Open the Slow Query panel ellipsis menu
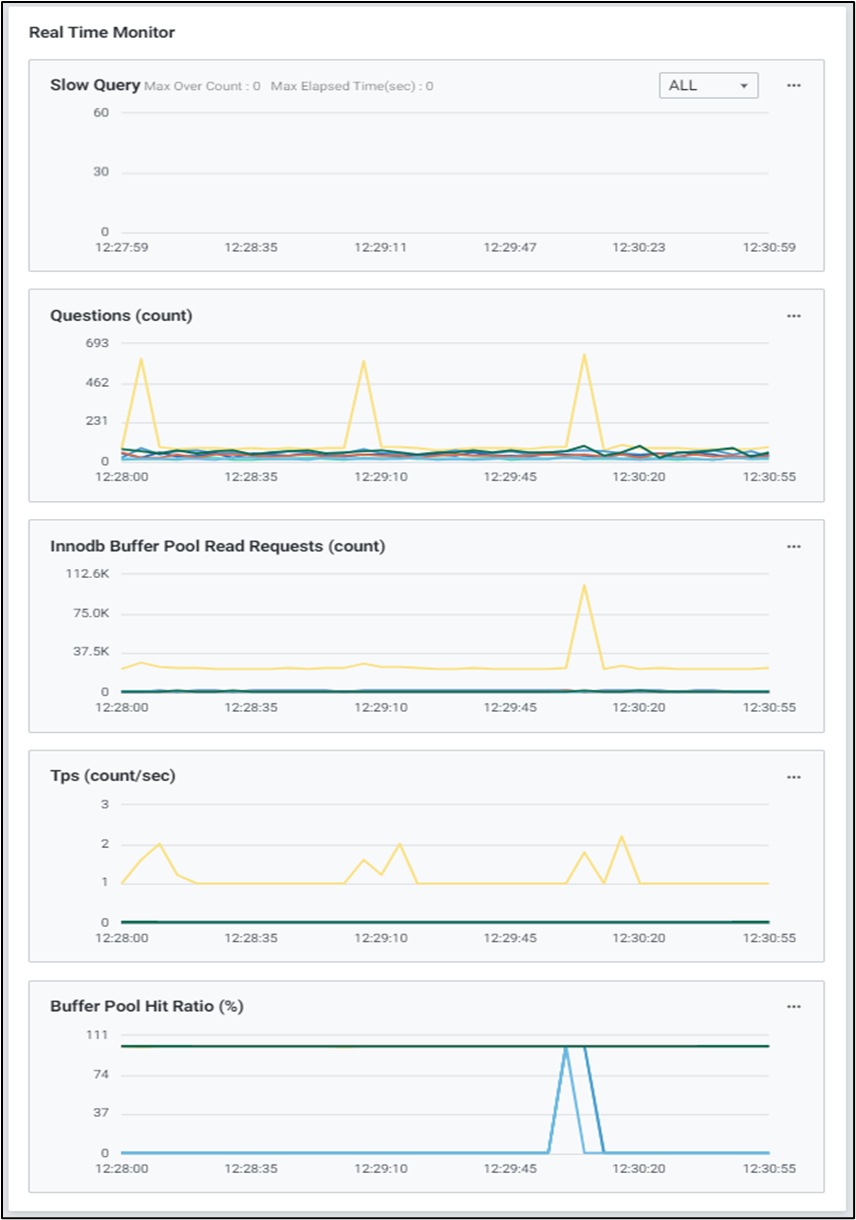The width and height of the screenshot is (856, 1220). click(x=793, y=86)
